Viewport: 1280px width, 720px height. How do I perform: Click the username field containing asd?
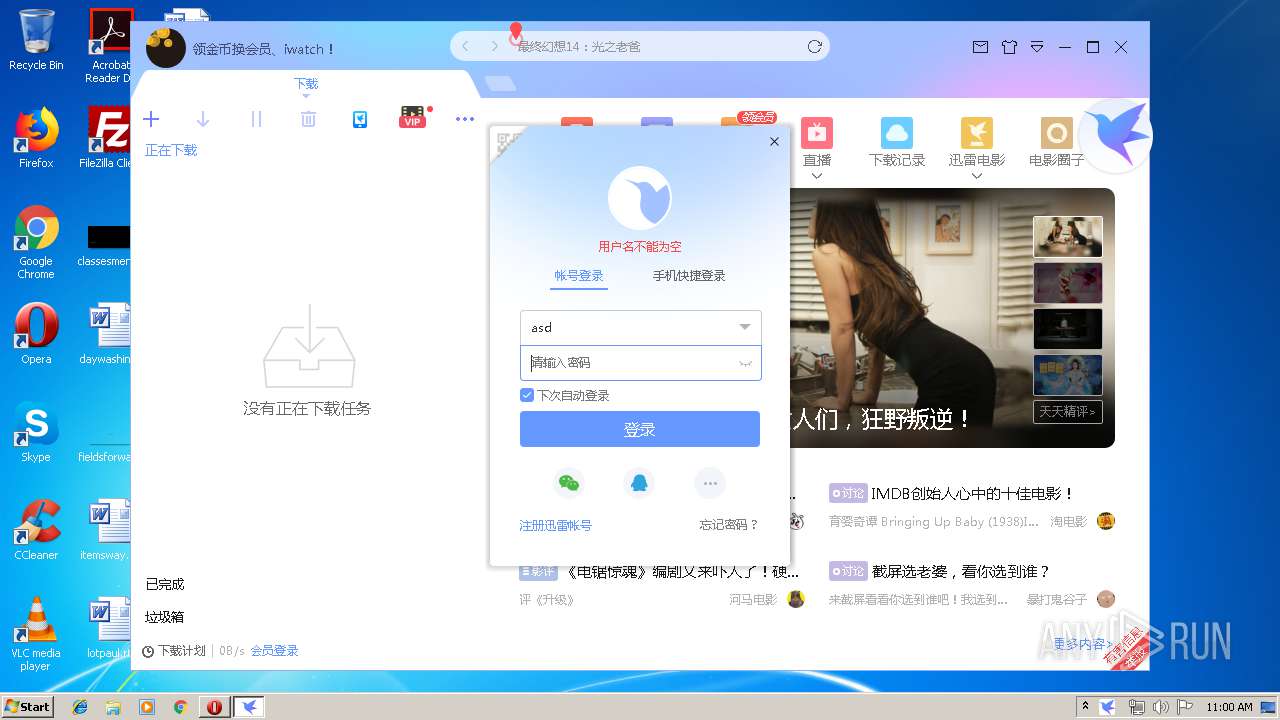click(x=640, y=327)
